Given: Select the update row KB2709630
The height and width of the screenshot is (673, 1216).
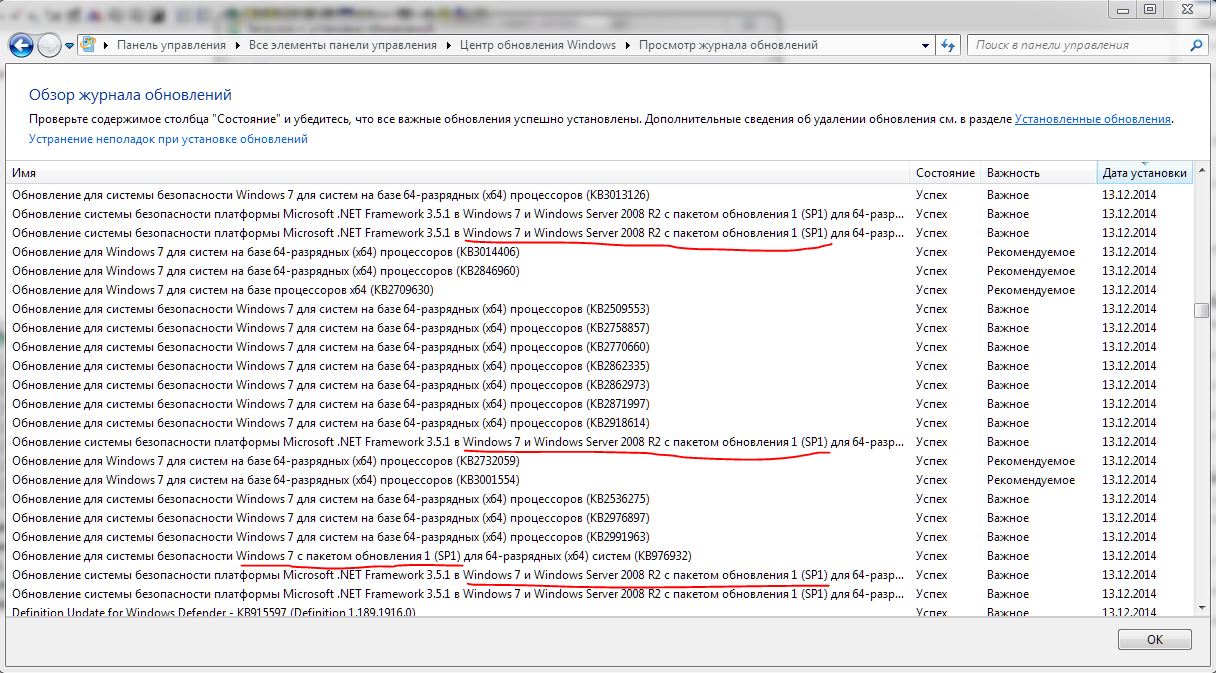Looking at the screenshot, I should [600, 290].
